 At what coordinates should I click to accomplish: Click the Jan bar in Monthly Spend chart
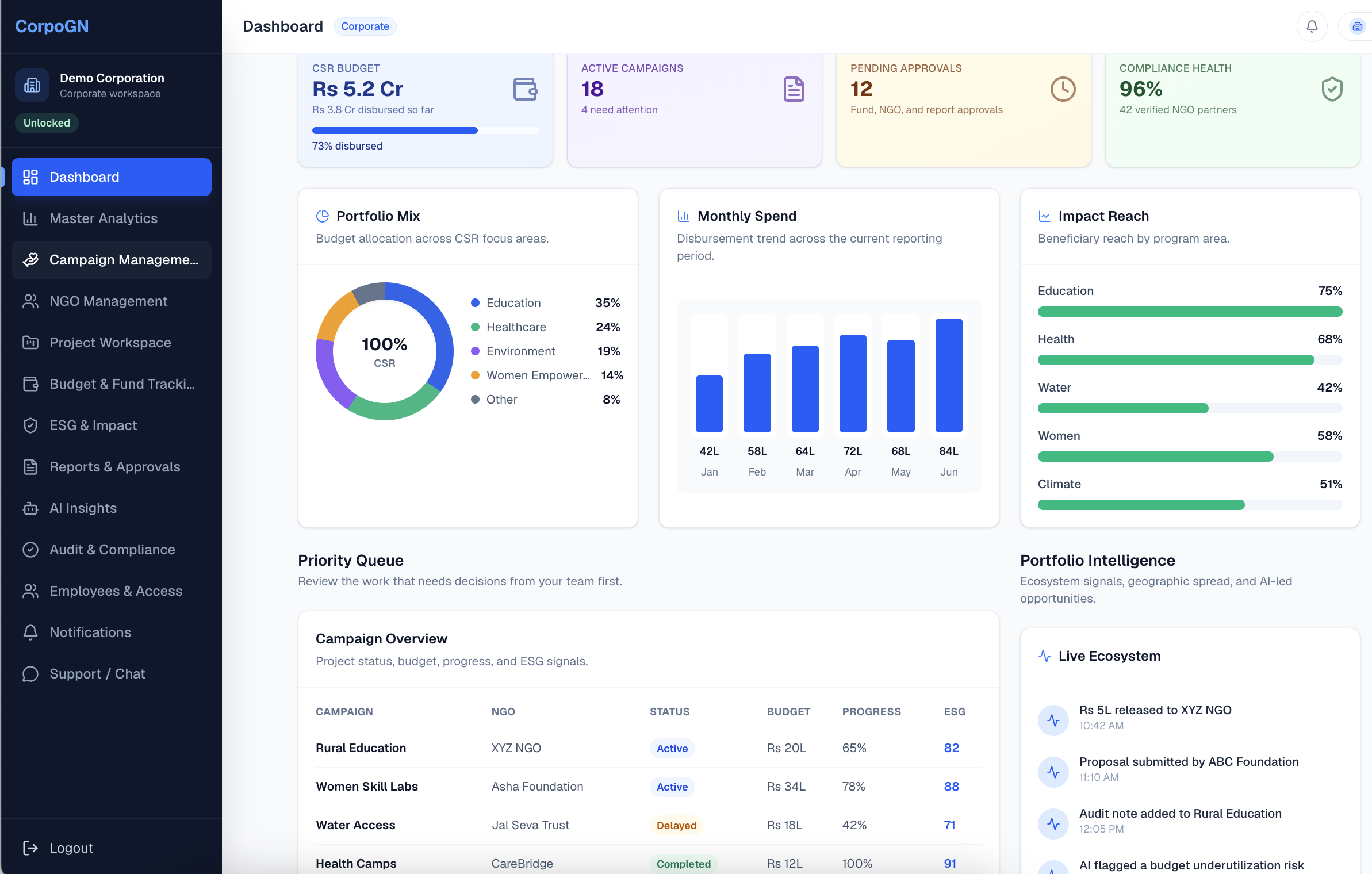[x=709, y=404]
